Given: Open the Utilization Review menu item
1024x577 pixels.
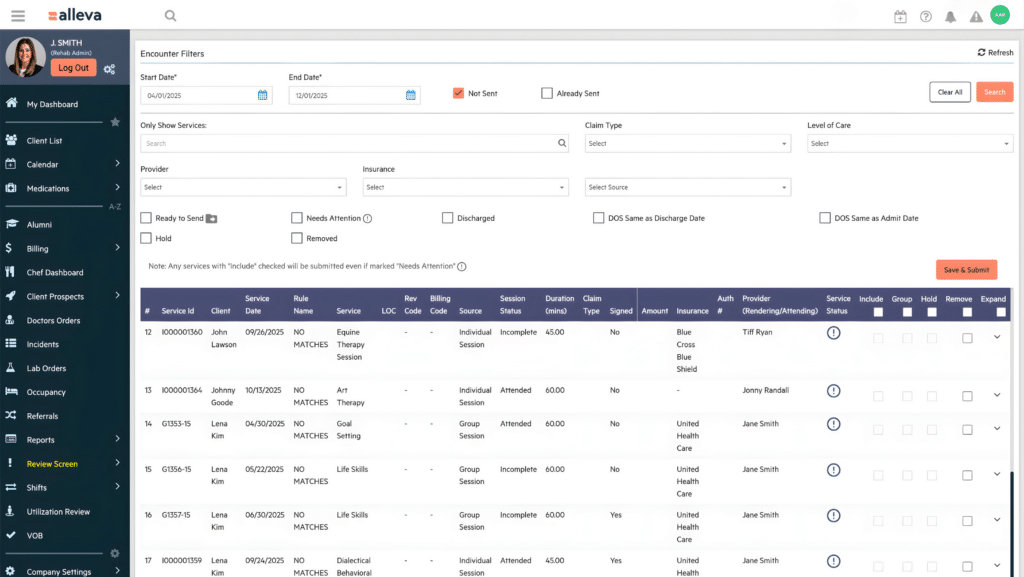Looking at the screenshot, I should click(60, 511).
